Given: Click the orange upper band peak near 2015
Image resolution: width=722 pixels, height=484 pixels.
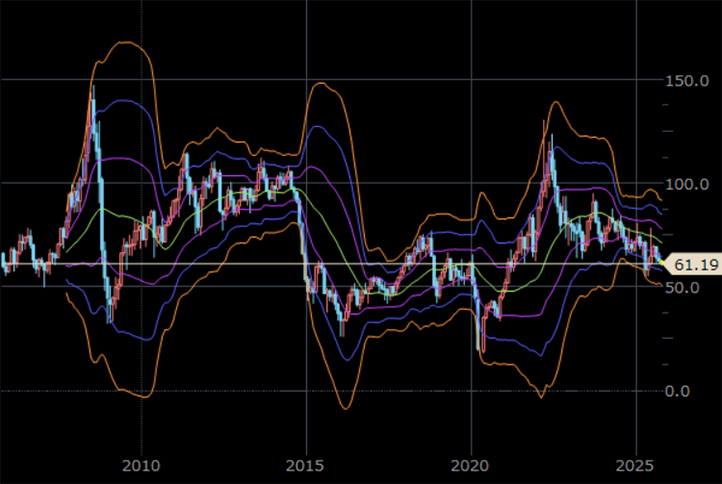Looking at the screenshot, I should click(322, 83).
